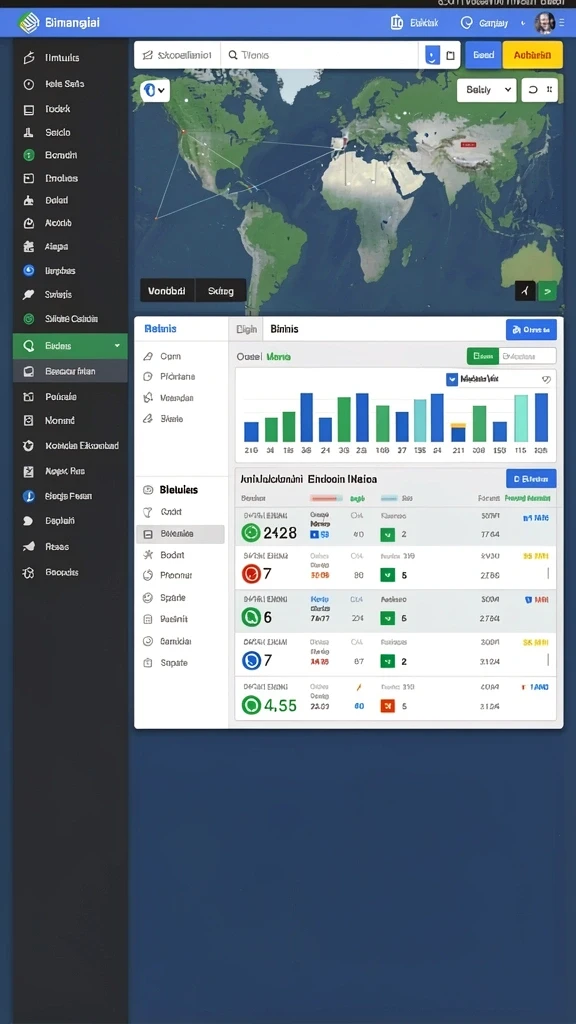Viewport: 576px width, 1024px height.
Task: Click the Bimangiai logo icon in header
Action: [29, 23]
